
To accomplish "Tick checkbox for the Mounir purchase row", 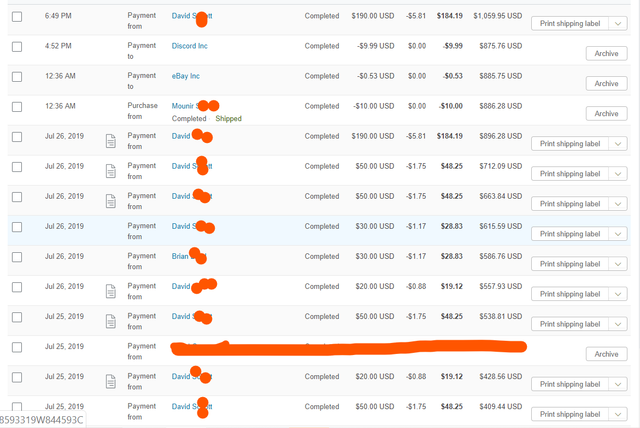I will [x=17, y=107].
